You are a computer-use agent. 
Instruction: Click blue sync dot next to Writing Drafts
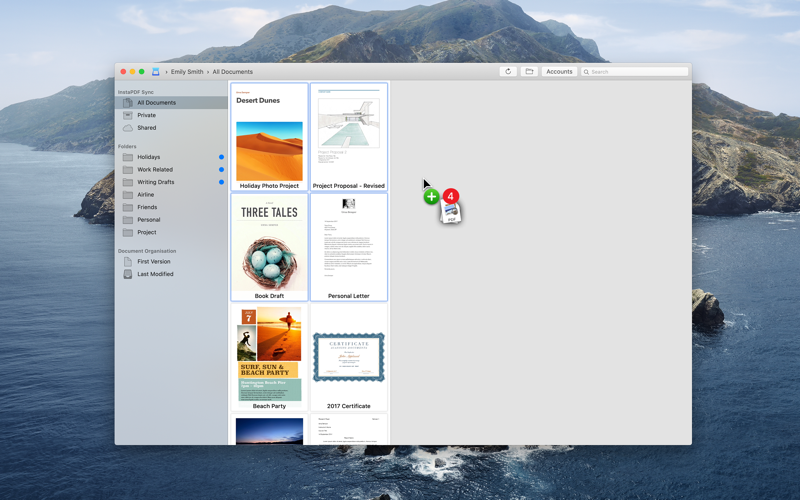click(221, 182)
